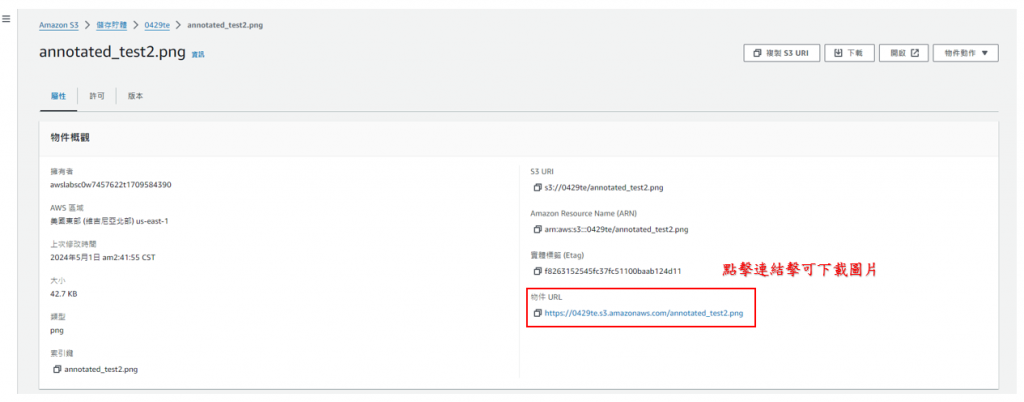Switch to the 版本 tab
Screen dimensions: 1024x402
pyautogui.click(x=135, y=96)
